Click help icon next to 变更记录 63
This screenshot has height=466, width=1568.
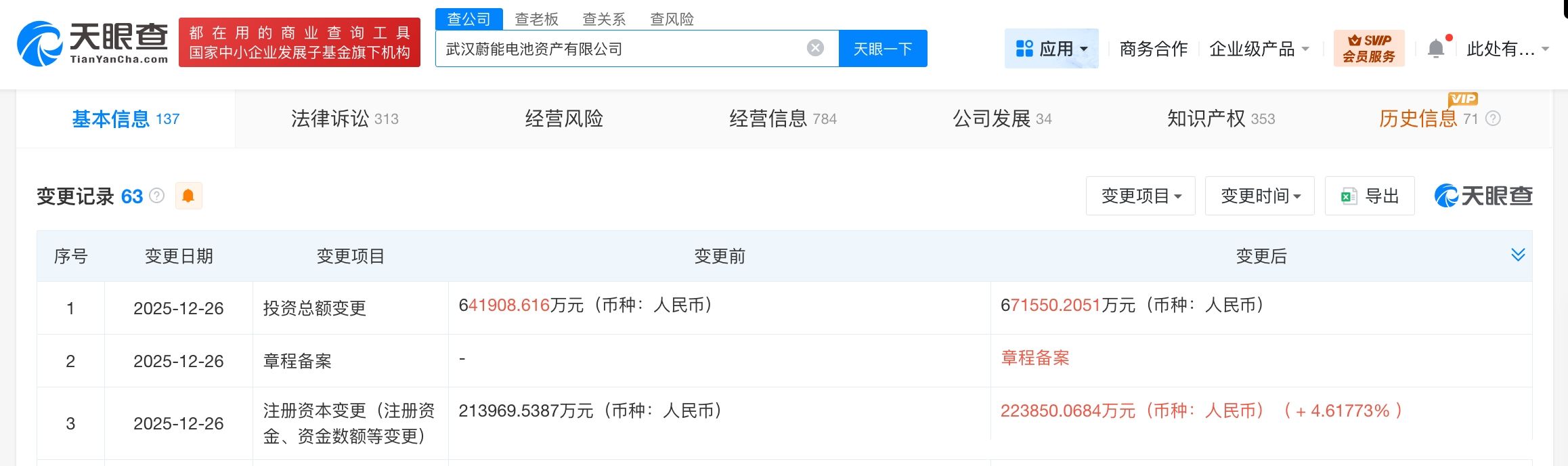point(156,196)
